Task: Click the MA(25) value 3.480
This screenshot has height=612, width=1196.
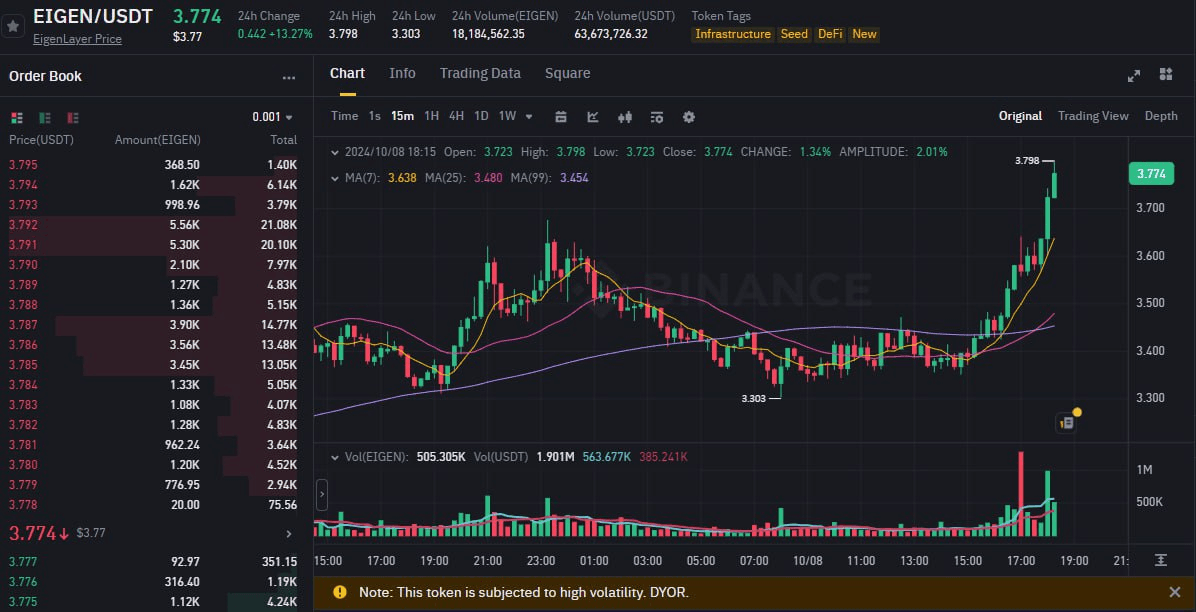Action: coord(489,178)
